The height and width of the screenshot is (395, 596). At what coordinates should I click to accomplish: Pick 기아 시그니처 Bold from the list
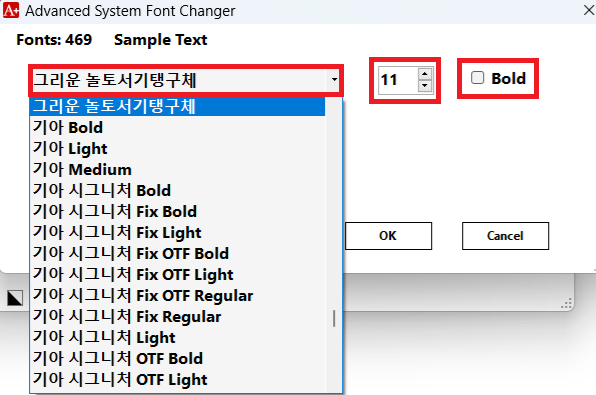click(x=178, y=190)
